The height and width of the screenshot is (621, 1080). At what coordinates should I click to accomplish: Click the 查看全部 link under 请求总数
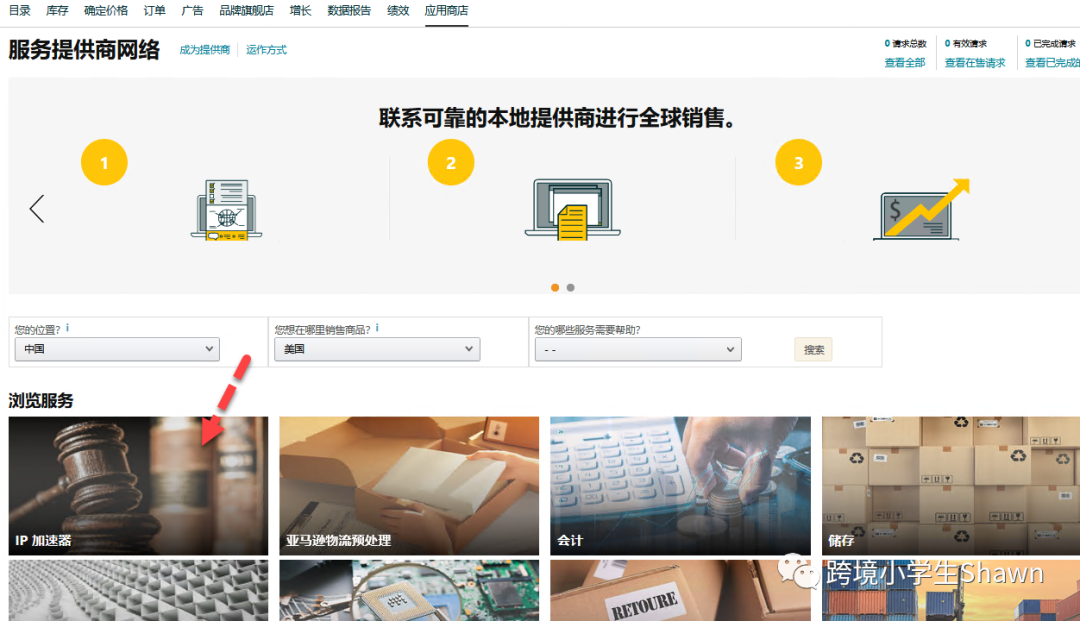906,61
